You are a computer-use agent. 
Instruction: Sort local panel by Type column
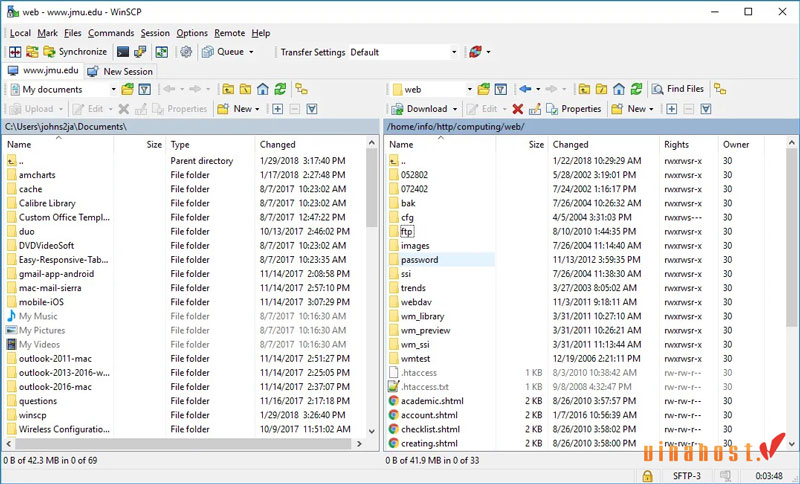(211, 145)
